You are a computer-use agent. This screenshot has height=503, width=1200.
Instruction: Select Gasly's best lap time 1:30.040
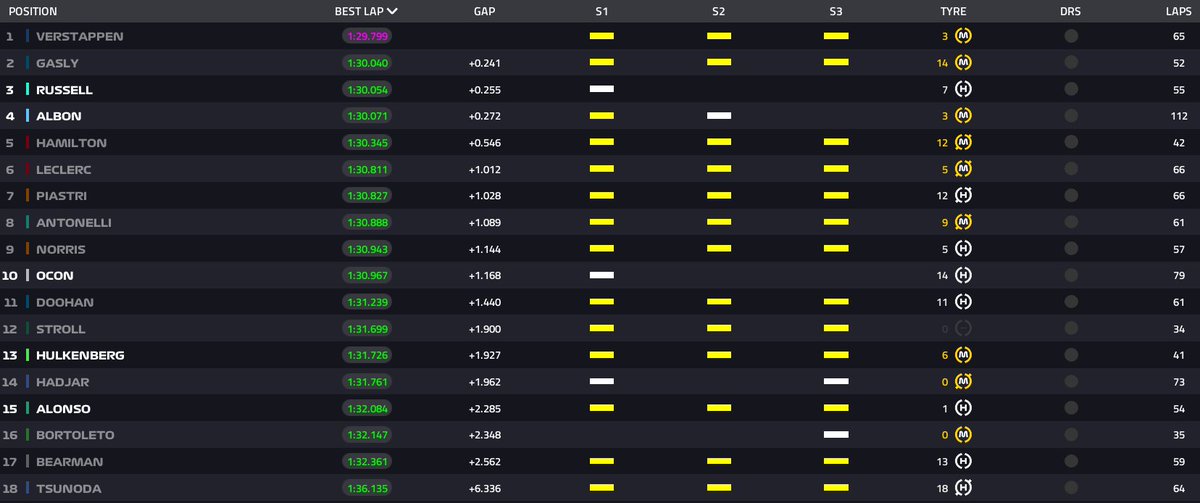pyautogui.click(x=367, y=63)
